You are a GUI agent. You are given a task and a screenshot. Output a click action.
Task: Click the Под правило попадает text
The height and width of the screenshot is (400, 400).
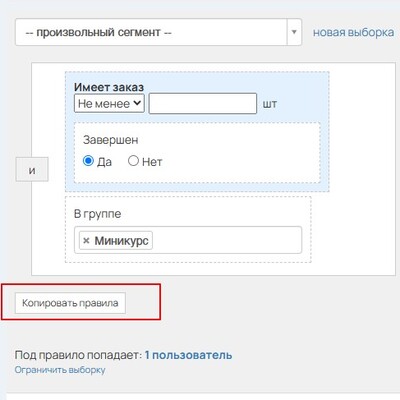(x=78, y=355)
